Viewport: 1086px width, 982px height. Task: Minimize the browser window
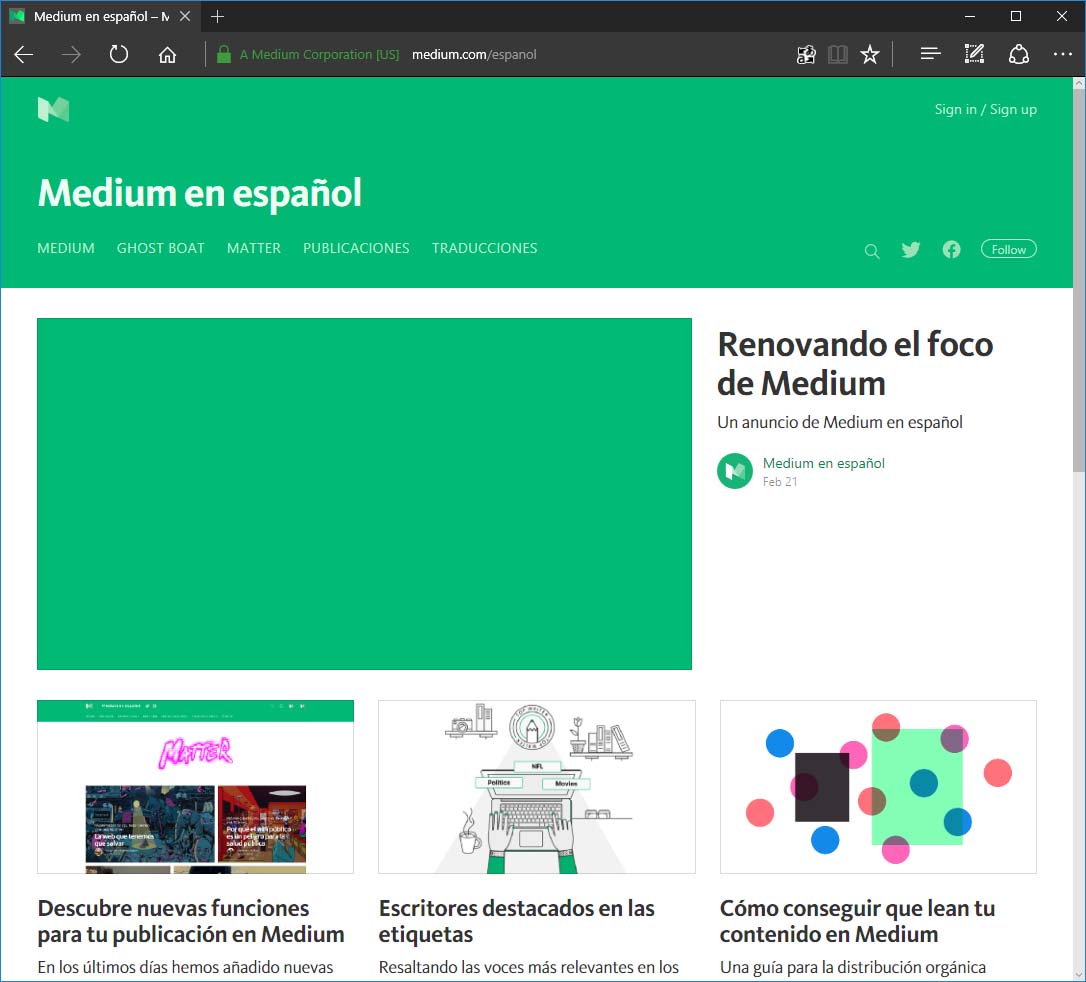tap(970, 17)
